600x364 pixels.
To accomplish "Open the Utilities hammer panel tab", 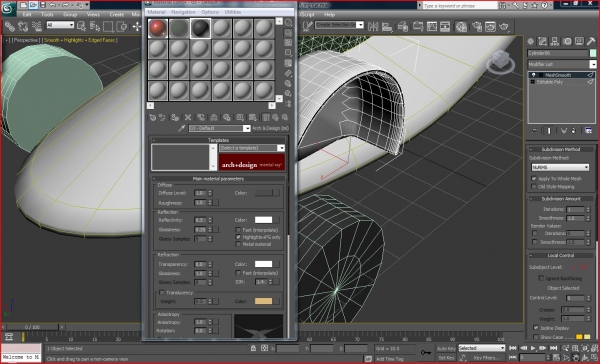I will 591,41.
